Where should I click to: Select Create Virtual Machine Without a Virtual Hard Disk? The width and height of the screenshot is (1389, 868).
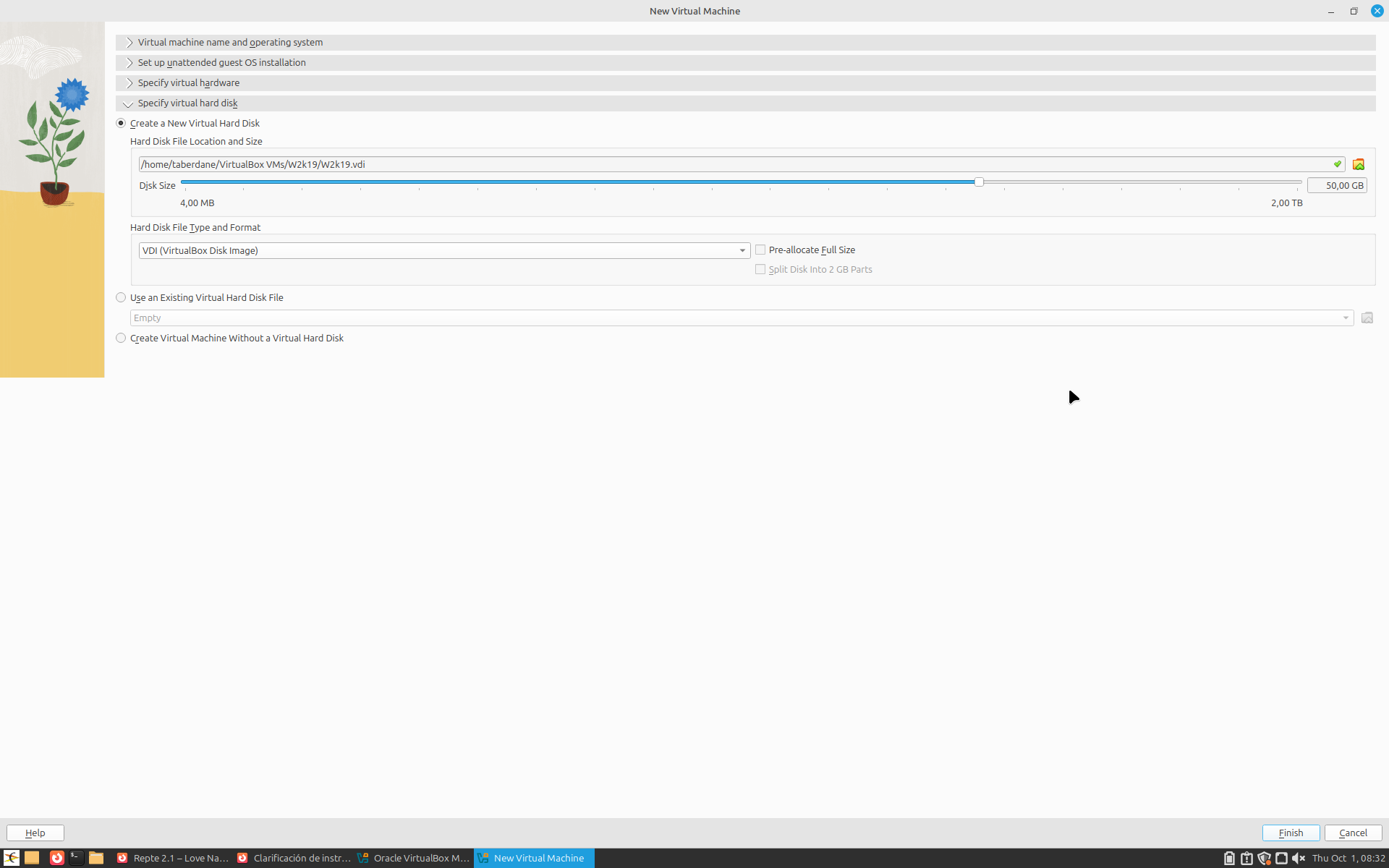pyautogui.click(x=229, y=338)
